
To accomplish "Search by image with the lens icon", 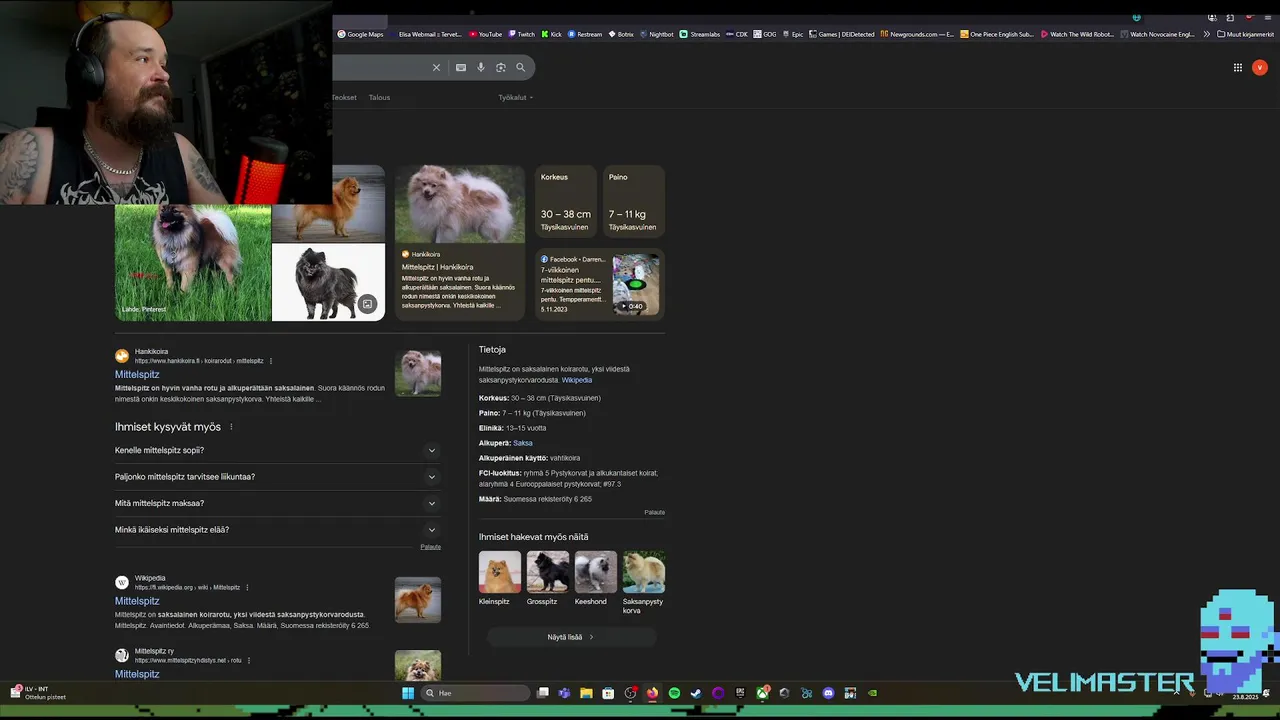I will click(x=501, y=67).
